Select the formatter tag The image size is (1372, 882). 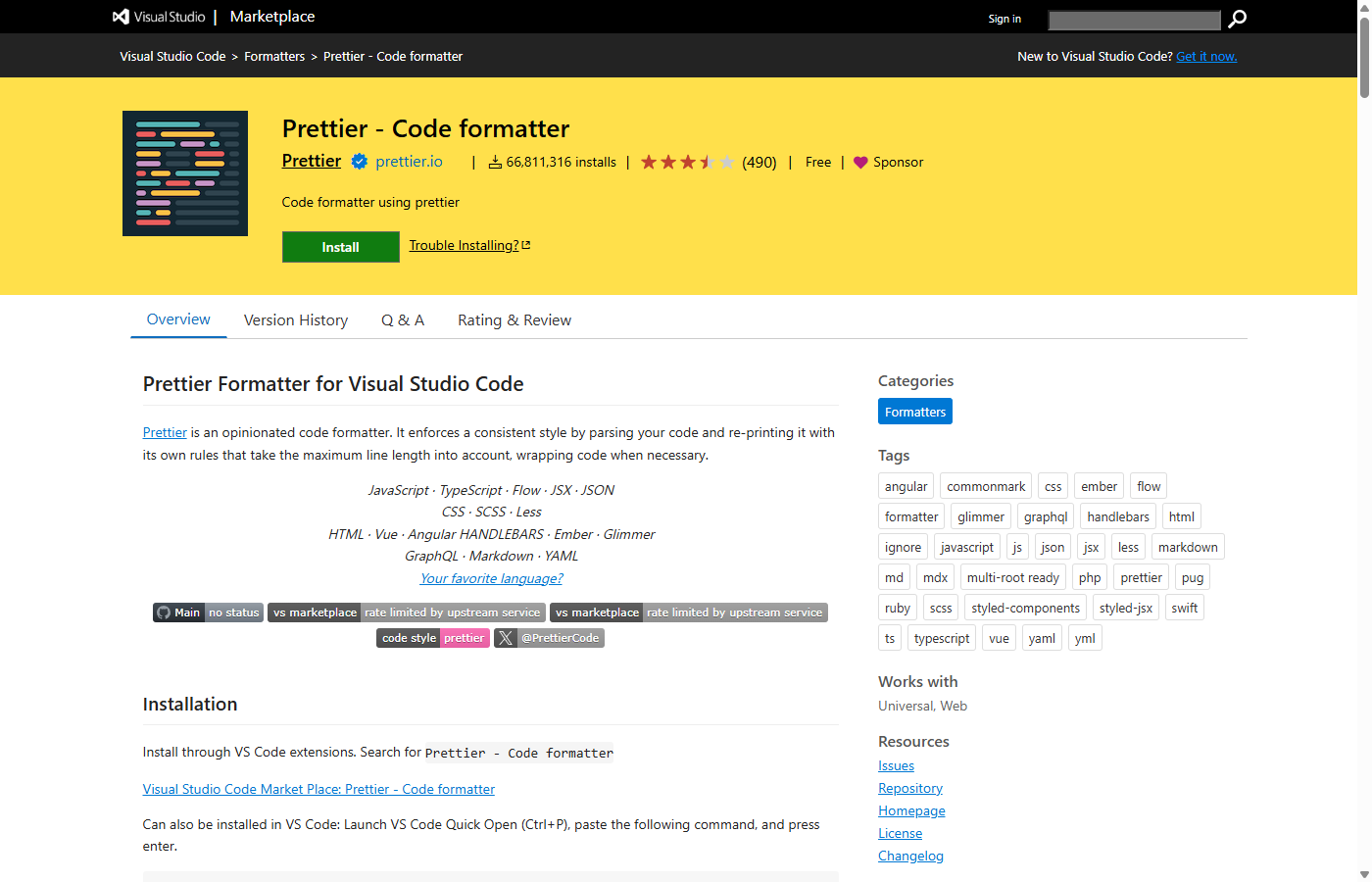[x=911, y=516]
